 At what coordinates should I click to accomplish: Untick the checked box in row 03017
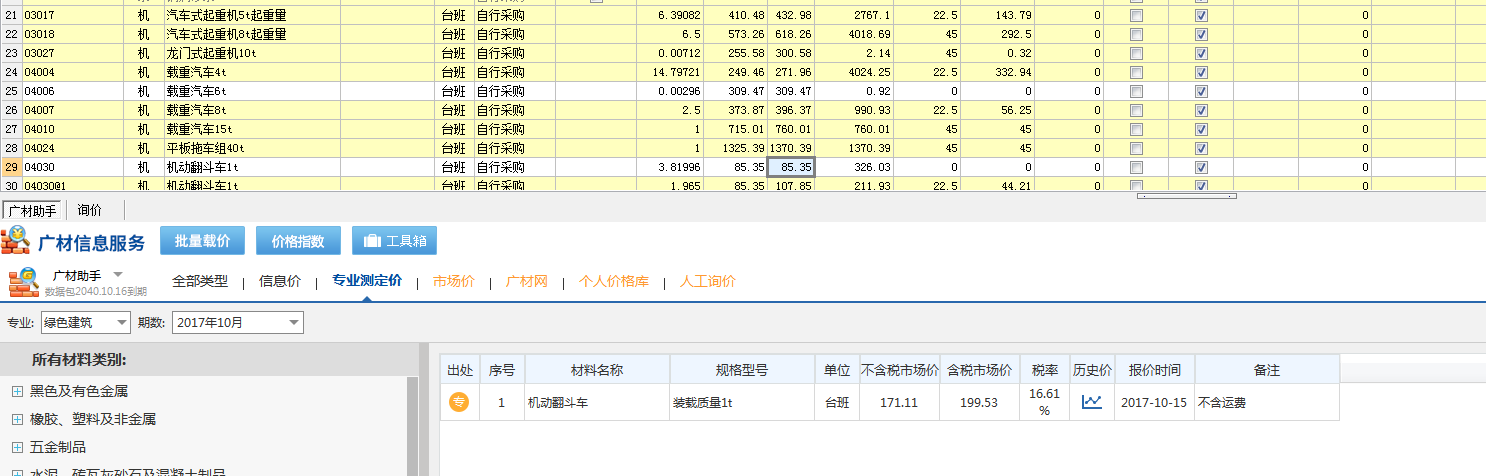(x=1201, y=16)
